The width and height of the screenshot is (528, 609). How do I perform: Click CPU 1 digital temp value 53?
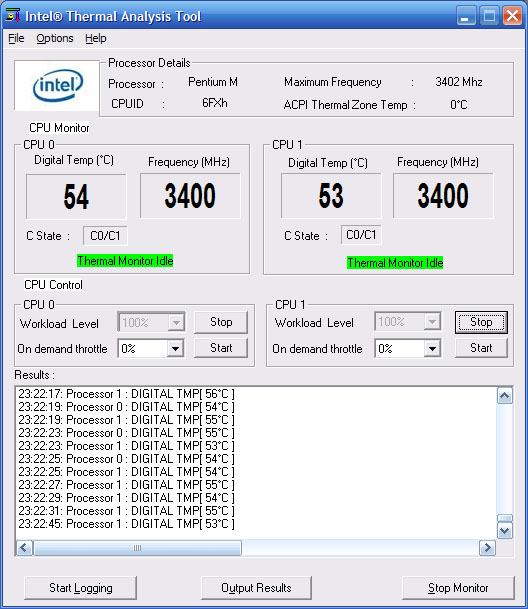[x=331, y=195]
